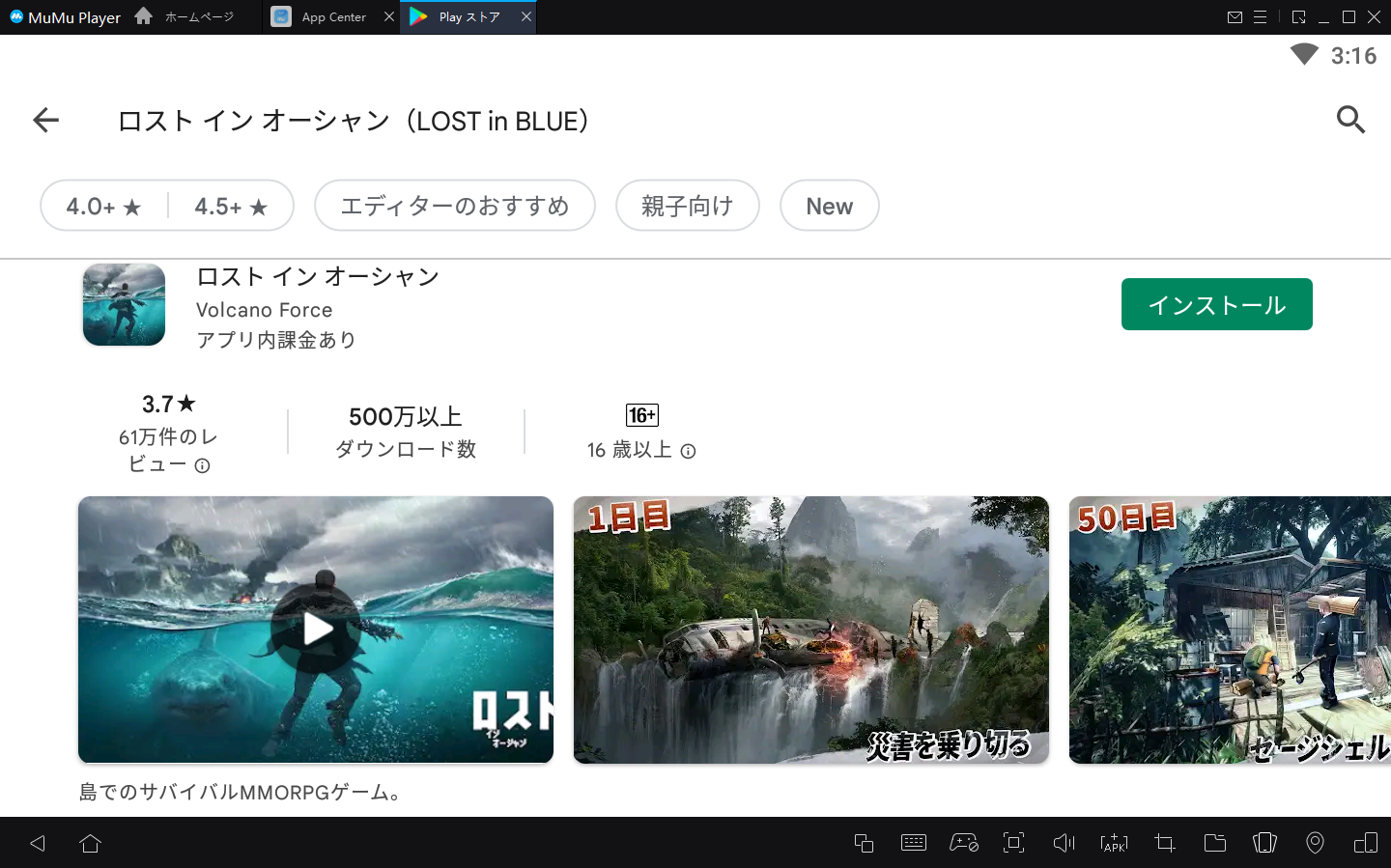The height and width of the screenshot is (868, 1391).
Task: Open the 1日目 screenshot thumbnail
Action: point(811,630)
